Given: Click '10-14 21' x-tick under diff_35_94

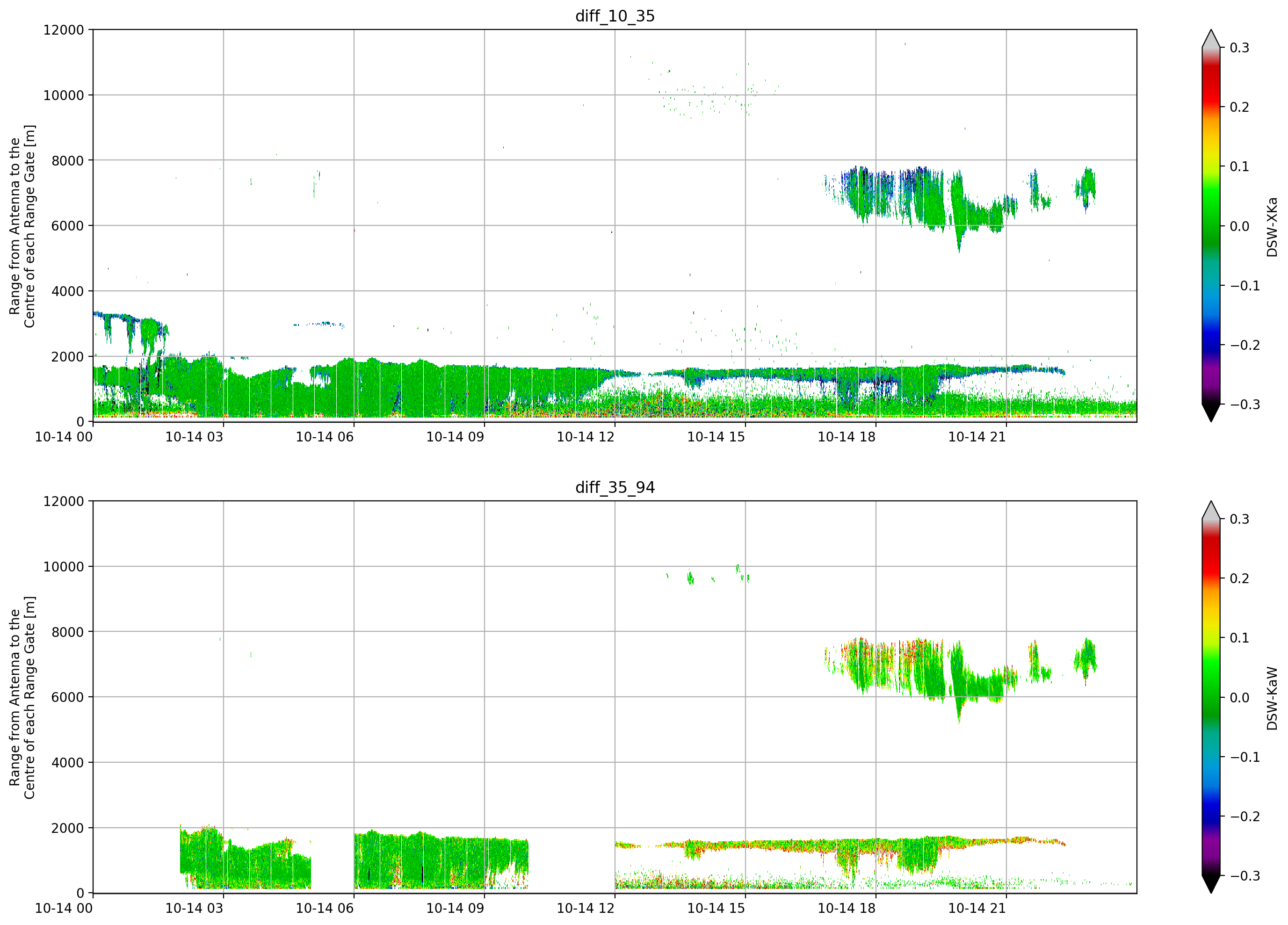Looking at the screenshot, I should [x=977, y=908].
